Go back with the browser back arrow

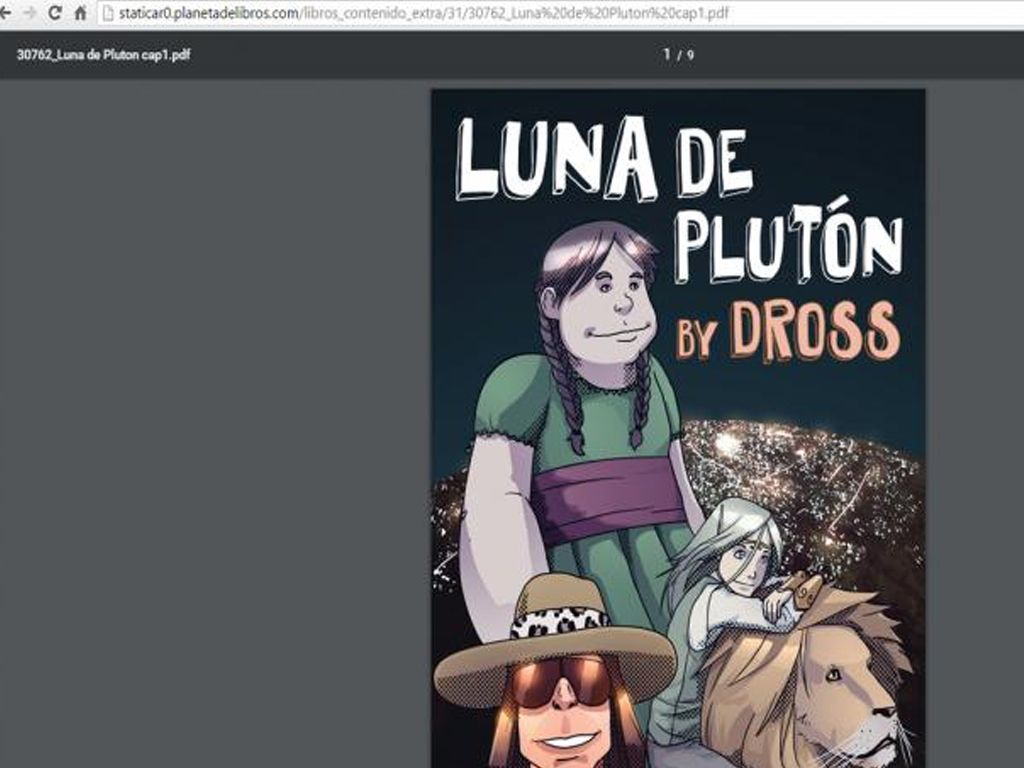coord(6,12)
